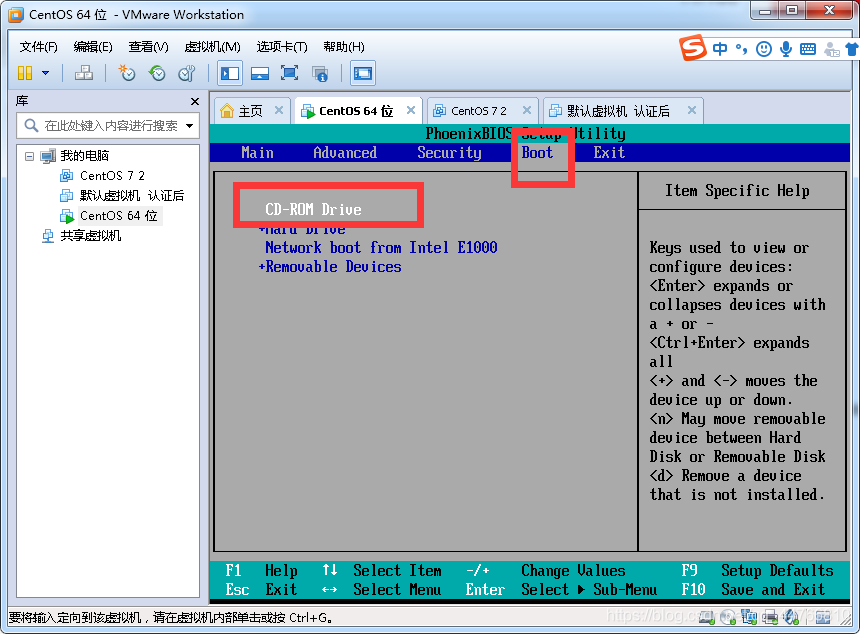Click the network adapter status icon
The height and width of the screenshot is (634, 860).
749,617
